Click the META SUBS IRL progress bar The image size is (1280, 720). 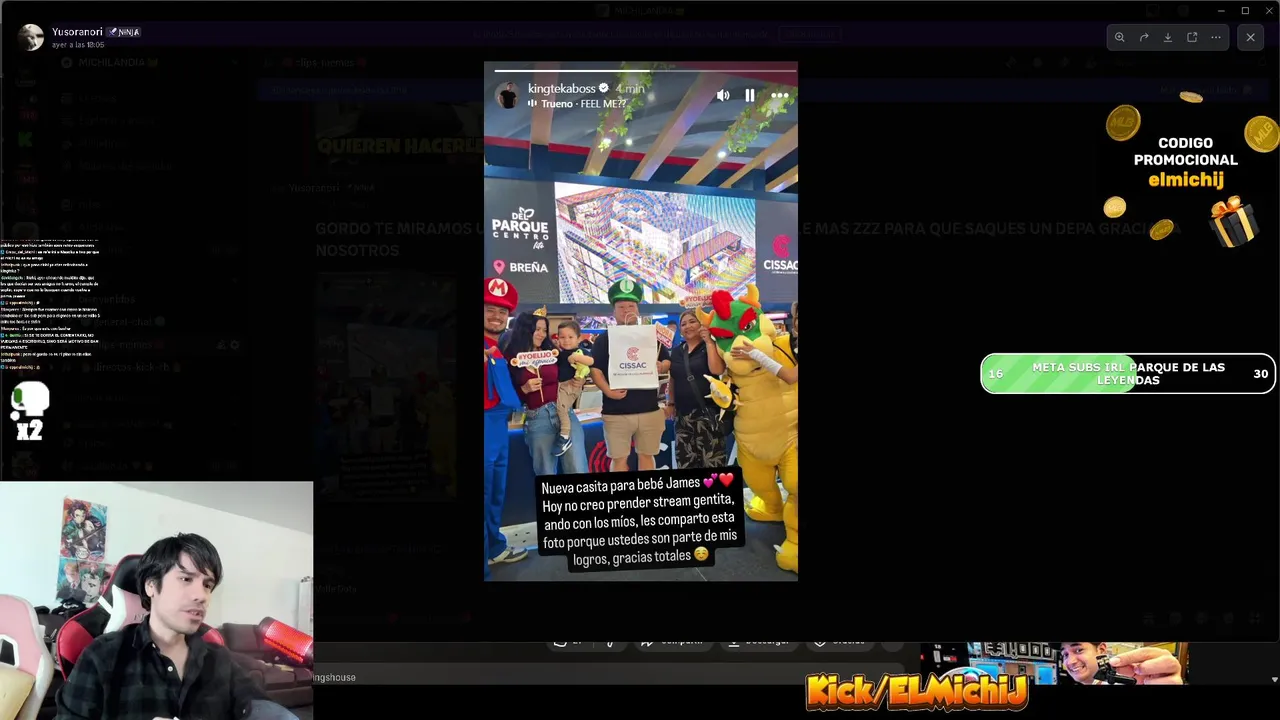point(1128,374)
